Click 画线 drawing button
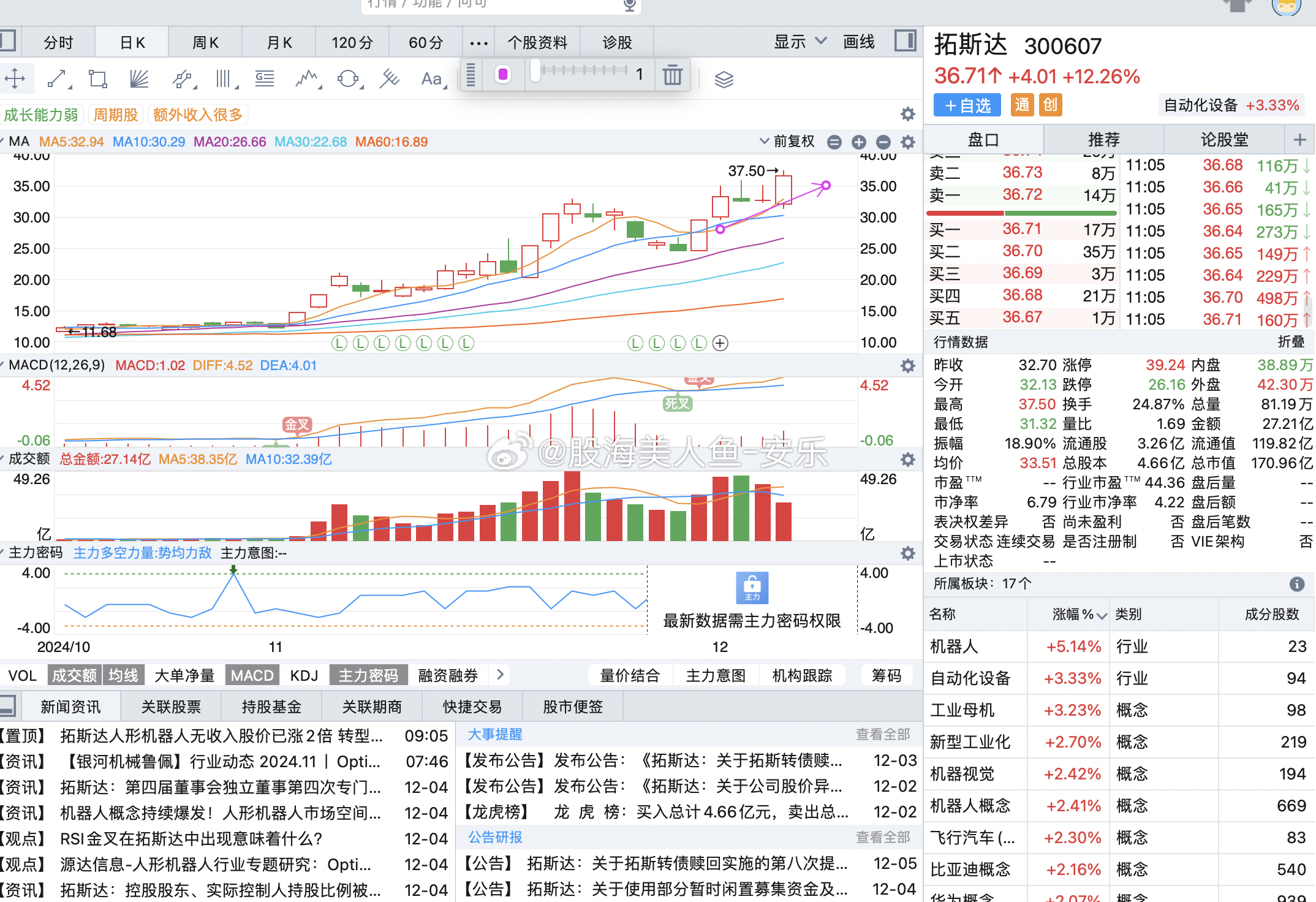The height and width of the screenshot is (902, 1316). click(859, 42)
